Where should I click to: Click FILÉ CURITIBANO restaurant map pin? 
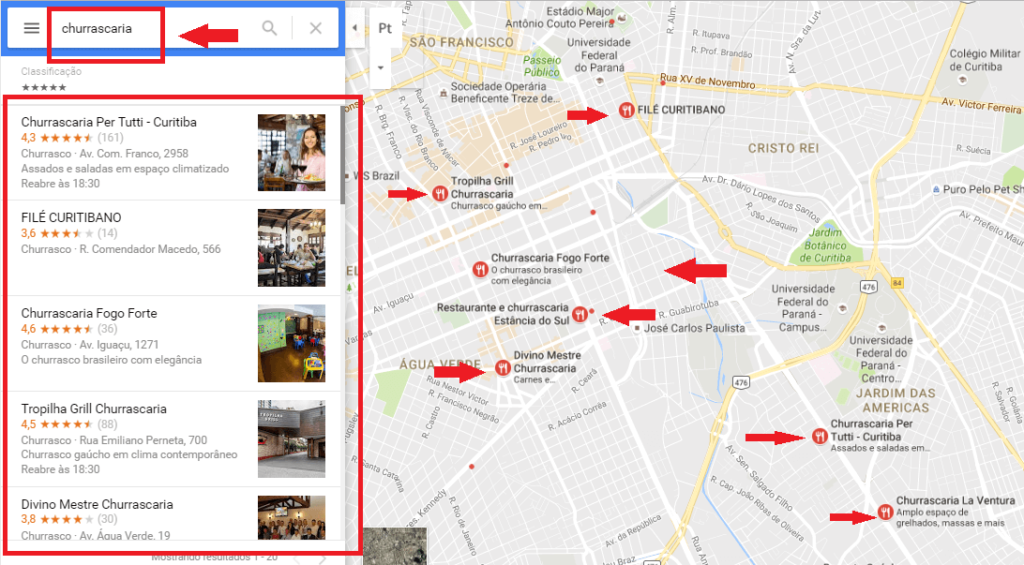(x=626, y=110)
